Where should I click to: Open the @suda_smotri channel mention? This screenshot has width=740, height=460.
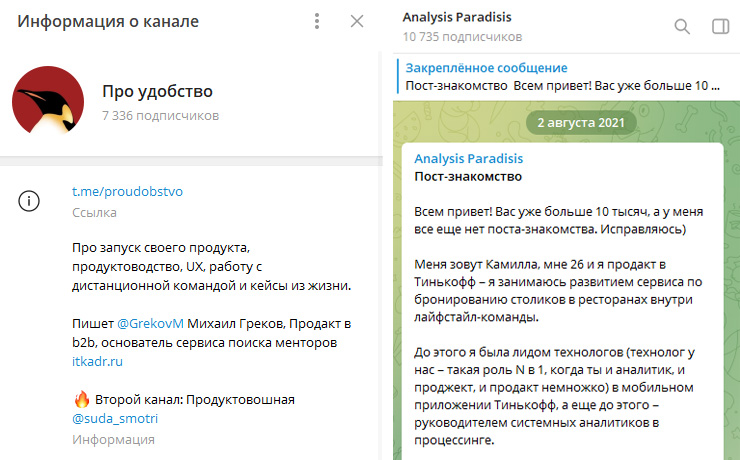pyautogui.click(x=115, y=418)
